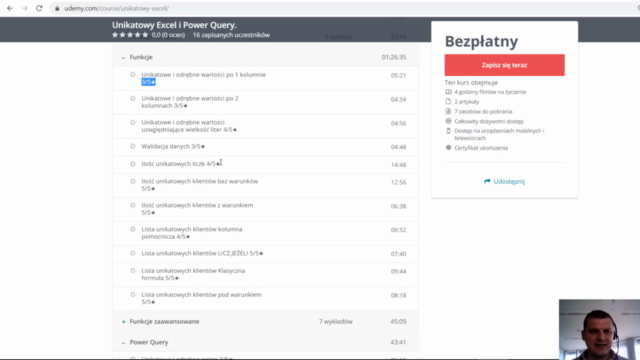Click the 01:26:35 total duration of Funkcje
Image resolution: width=640 pixels, height=360 pixels.
(x=394, y=57)
